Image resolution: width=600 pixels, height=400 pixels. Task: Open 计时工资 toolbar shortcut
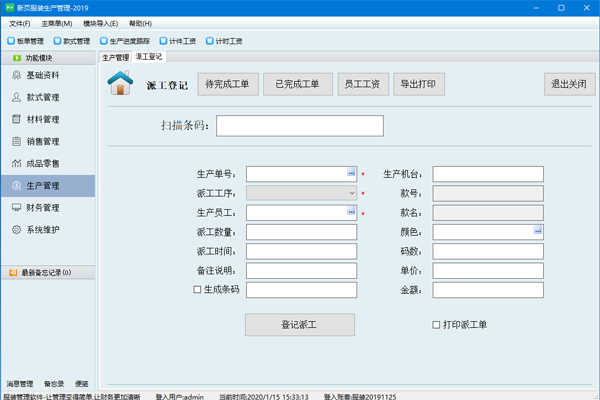224,41
